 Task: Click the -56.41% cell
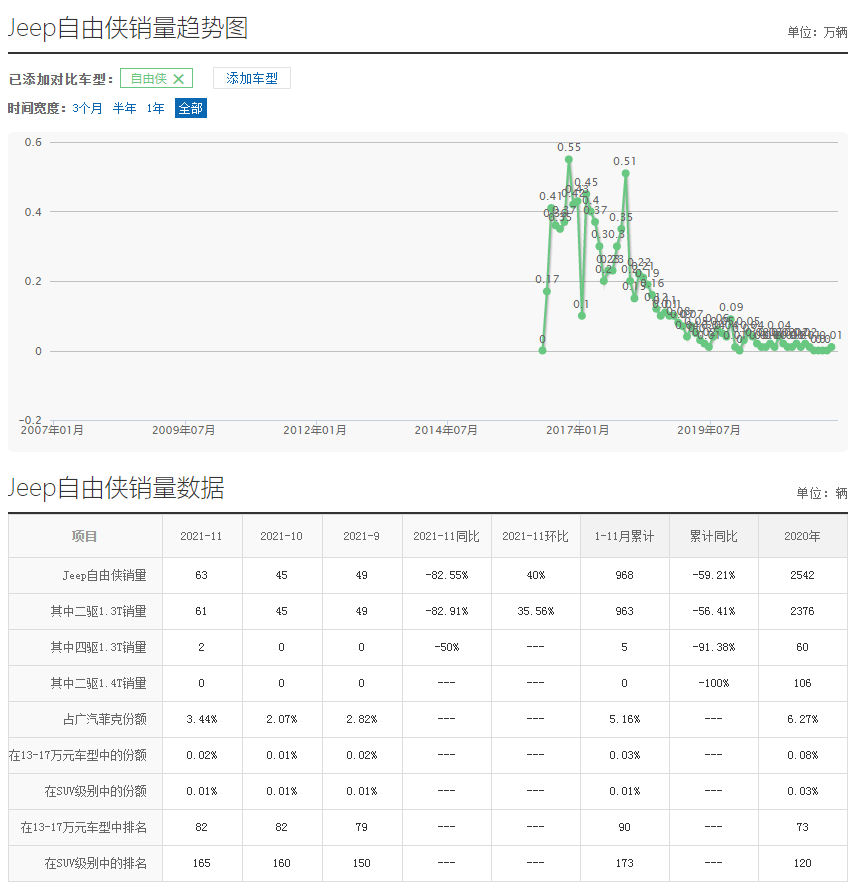click(713, 611)
